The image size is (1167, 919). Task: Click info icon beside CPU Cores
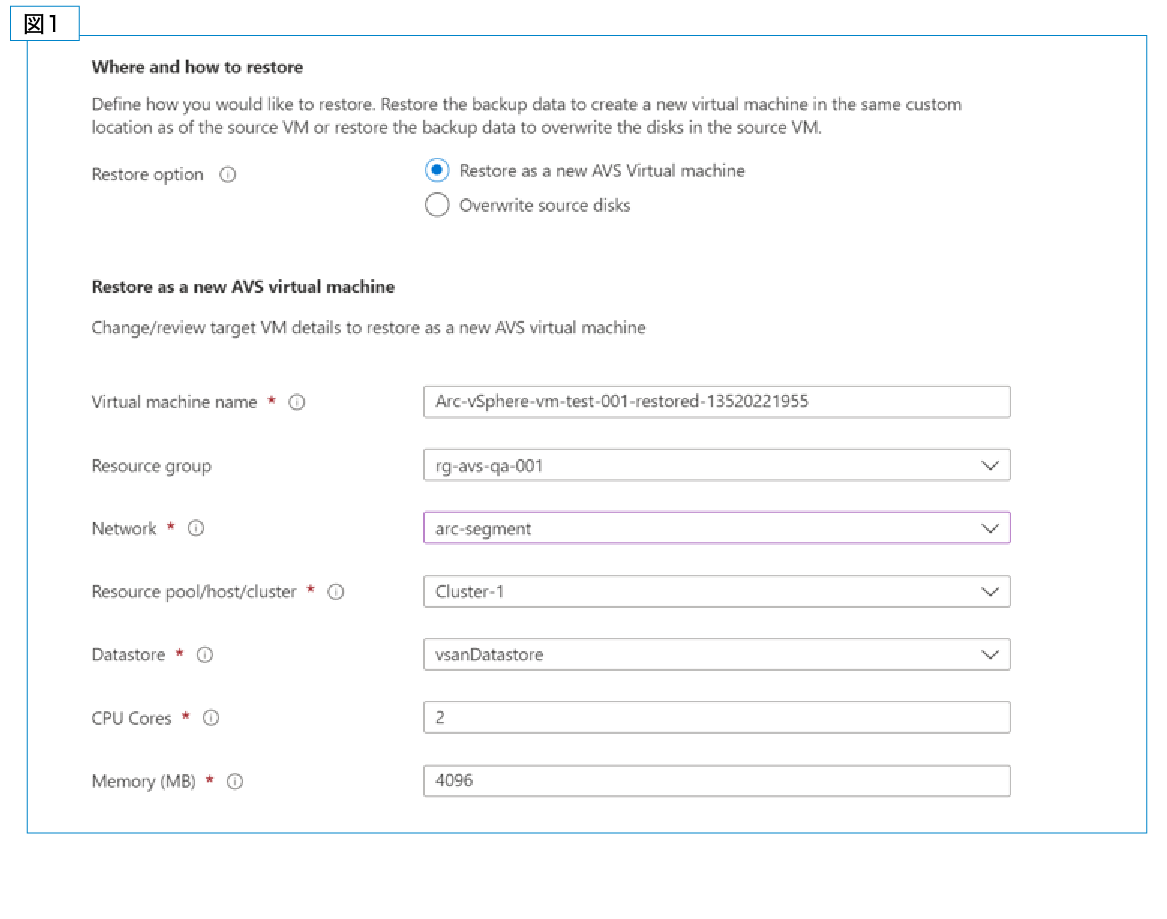[211, 718]
